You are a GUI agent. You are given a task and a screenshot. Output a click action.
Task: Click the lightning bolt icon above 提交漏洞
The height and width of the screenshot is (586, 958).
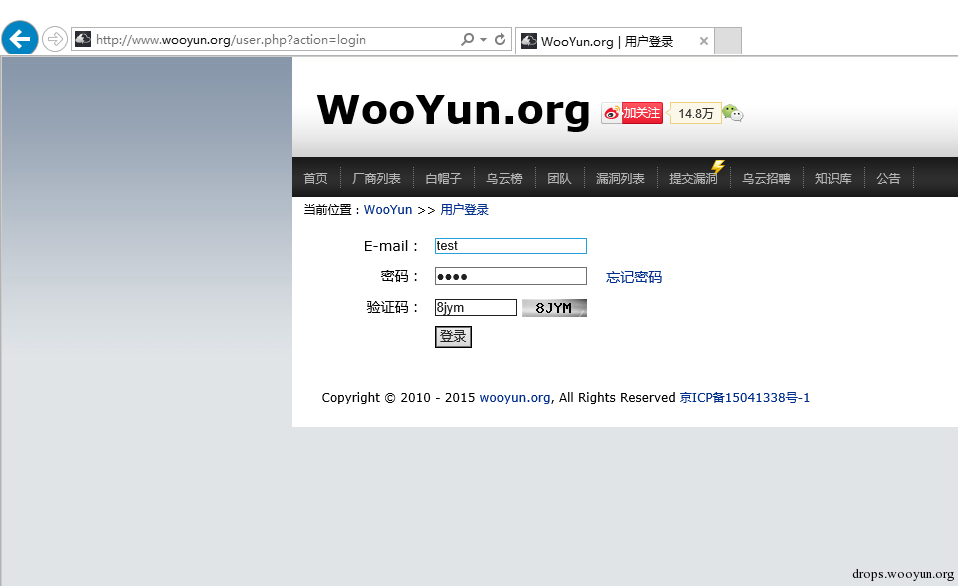coord(718,166)
